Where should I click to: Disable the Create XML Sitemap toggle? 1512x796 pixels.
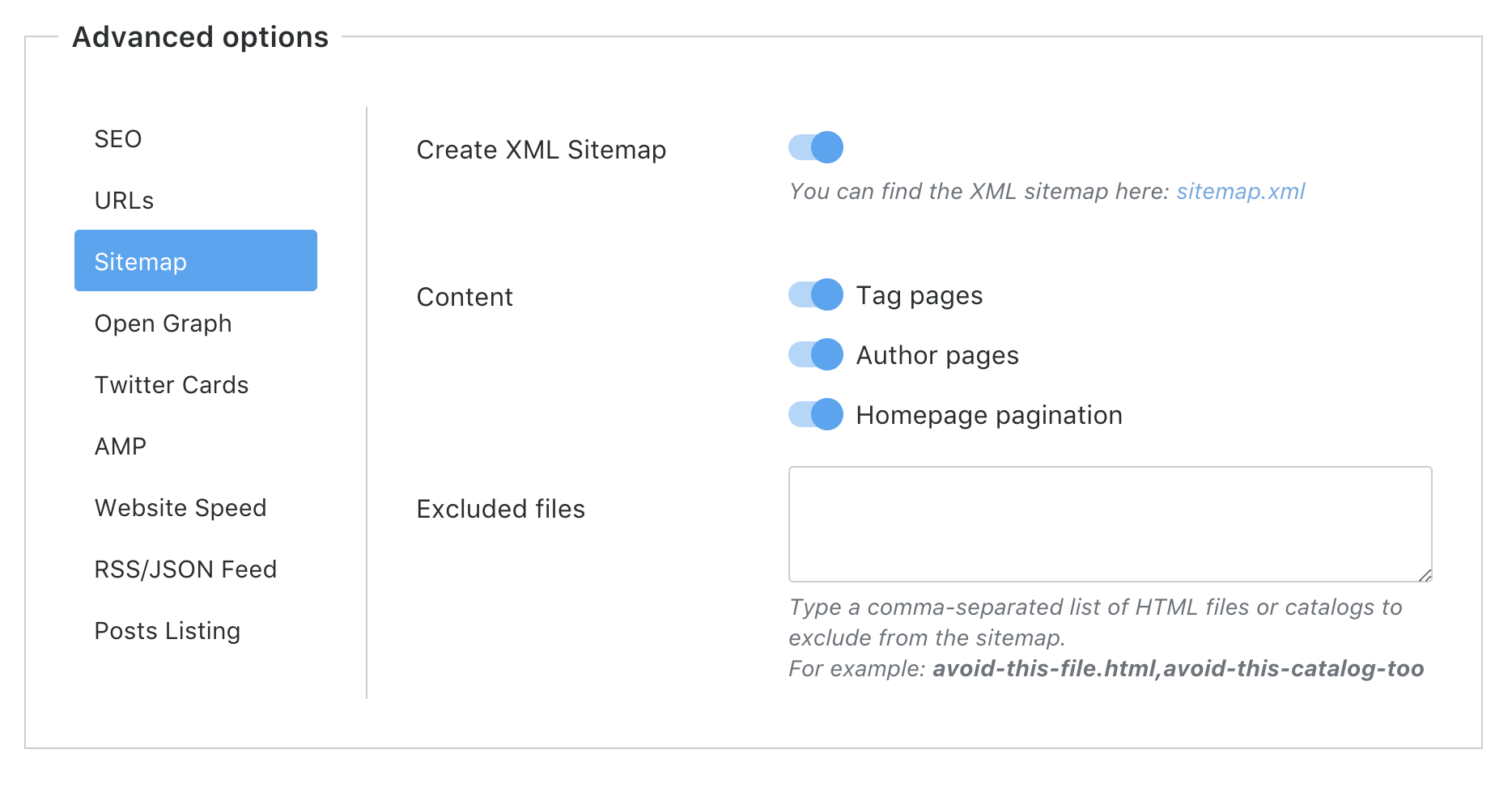point(815,148)
